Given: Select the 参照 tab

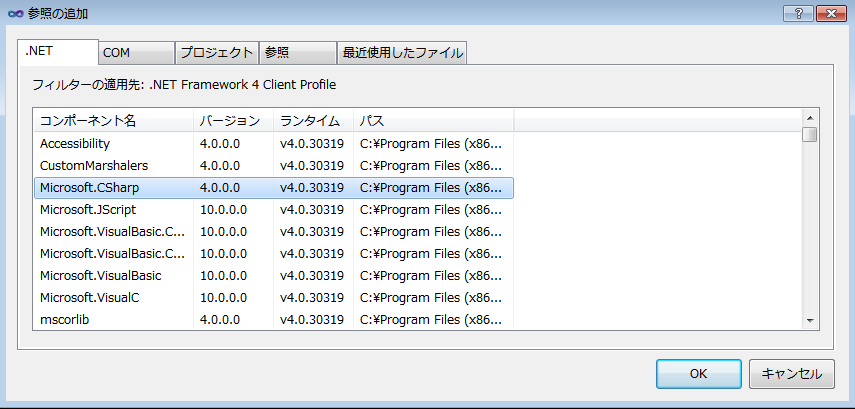Looking at the screenshot, I should pyautogui.click(x=298, y=53).
